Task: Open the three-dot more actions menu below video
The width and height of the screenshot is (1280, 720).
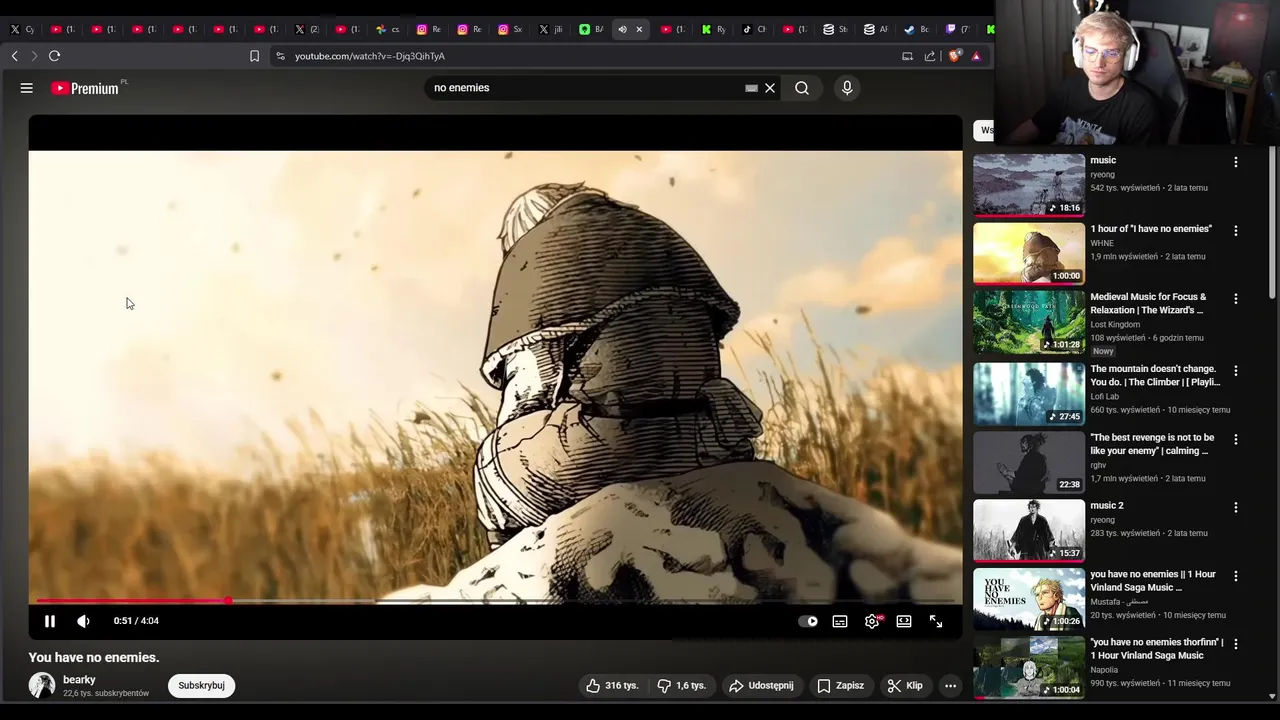Action: pyautogui.click(x=950, y=686)
